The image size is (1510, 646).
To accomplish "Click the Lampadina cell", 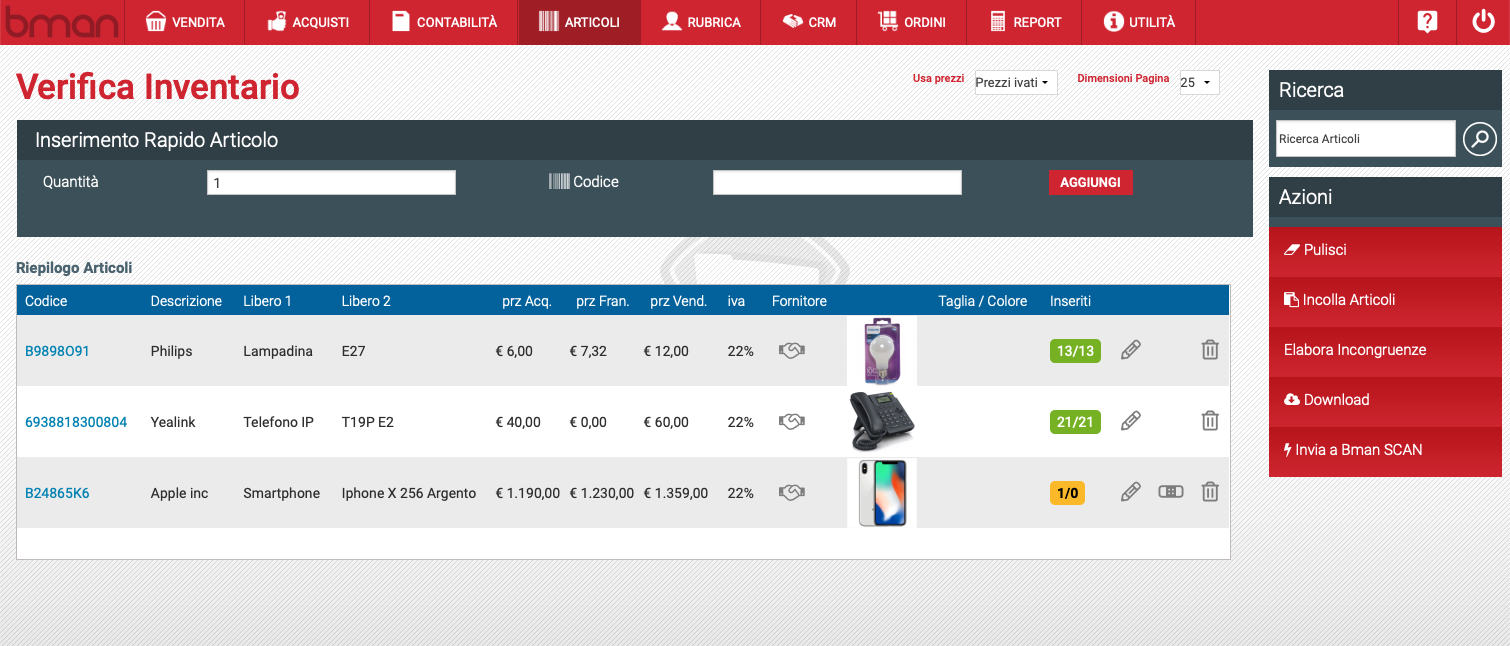I will point(278,351).
